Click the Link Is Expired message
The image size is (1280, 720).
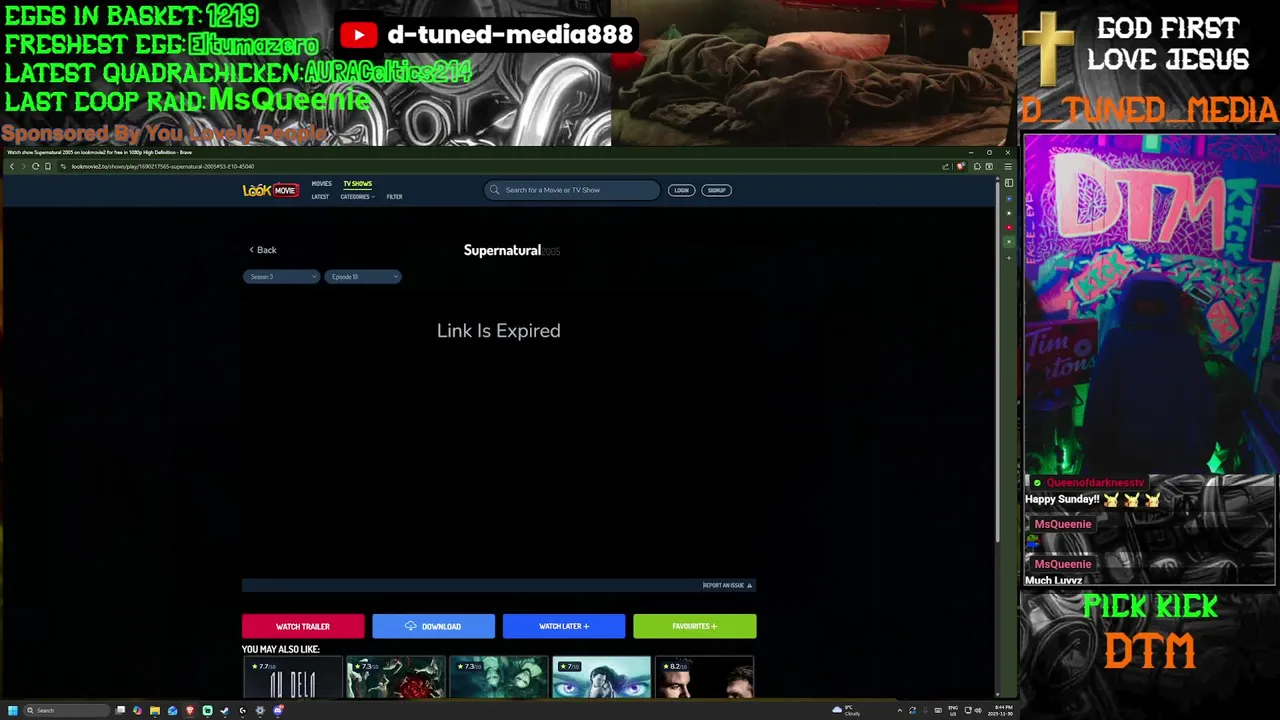(x=499, y=331)
